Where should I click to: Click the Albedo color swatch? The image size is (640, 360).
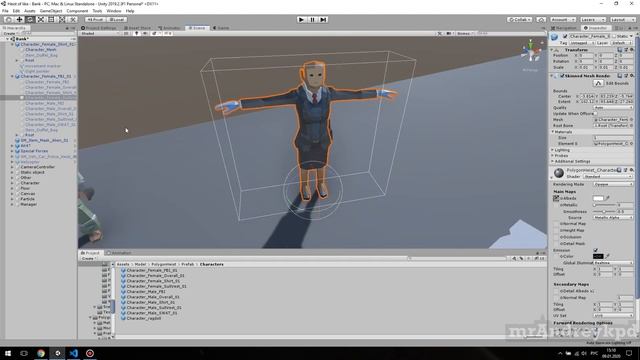[x=598, y=198]
